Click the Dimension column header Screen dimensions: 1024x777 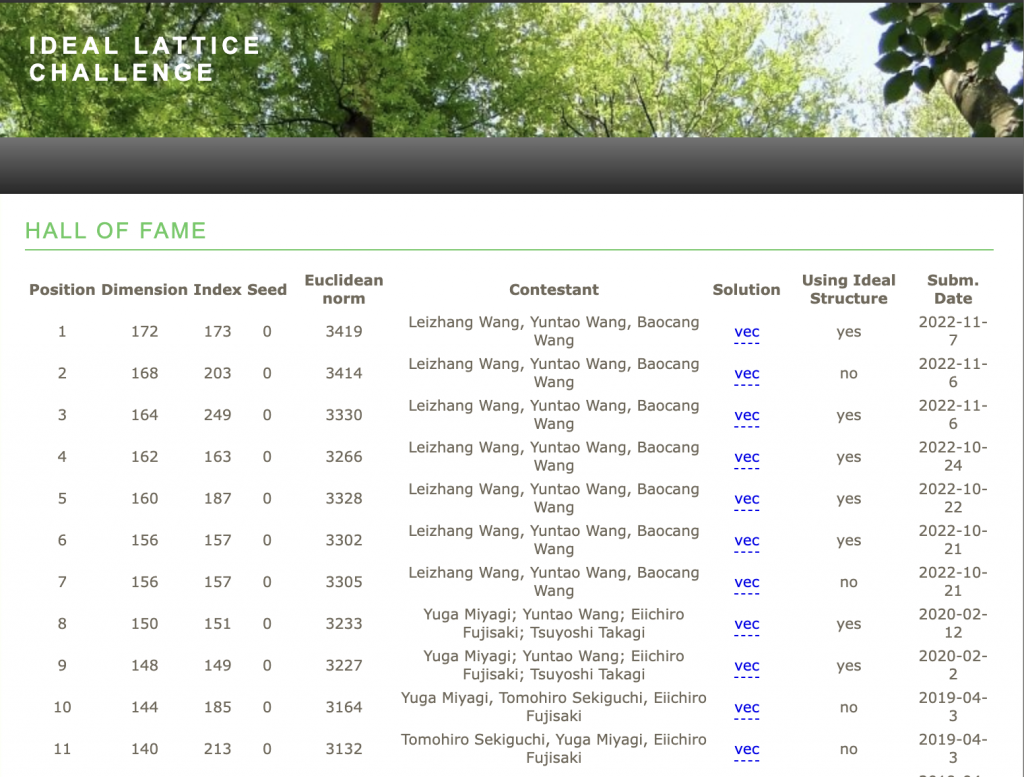[x=144, y=289]
